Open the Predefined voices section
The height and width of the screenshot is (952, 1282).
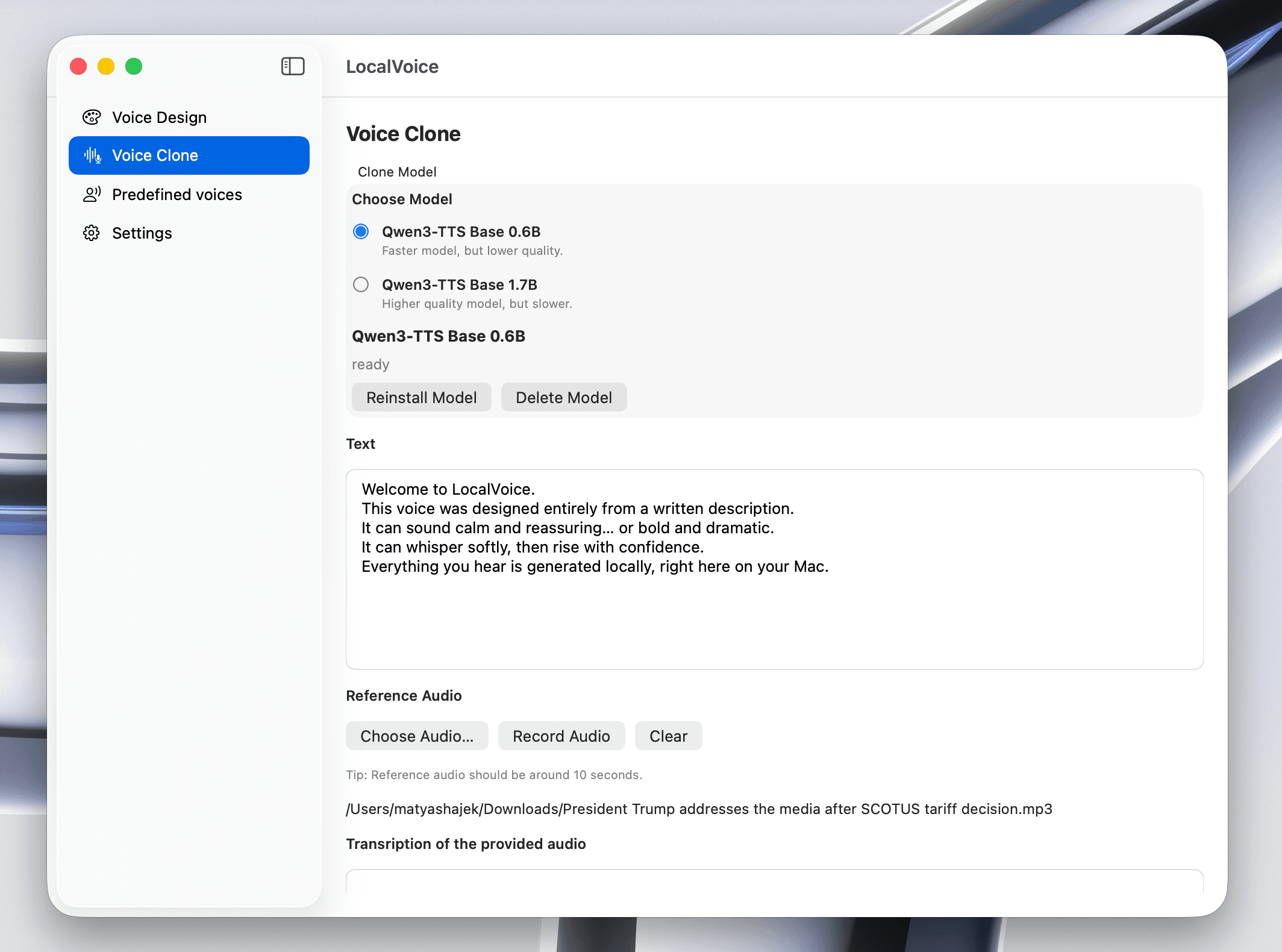(177, 194)
